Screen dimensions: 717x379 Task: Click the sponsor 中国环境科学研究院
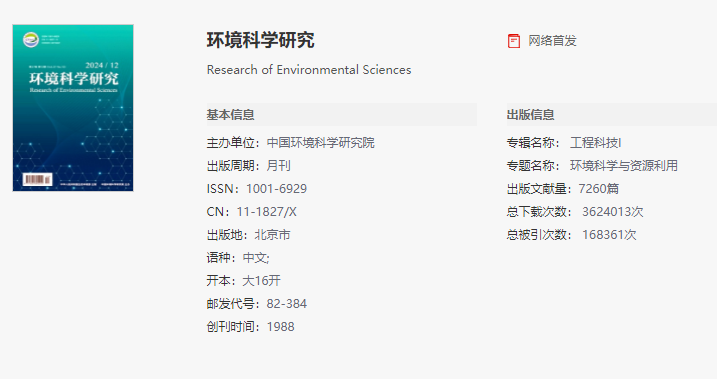point(321,143)
